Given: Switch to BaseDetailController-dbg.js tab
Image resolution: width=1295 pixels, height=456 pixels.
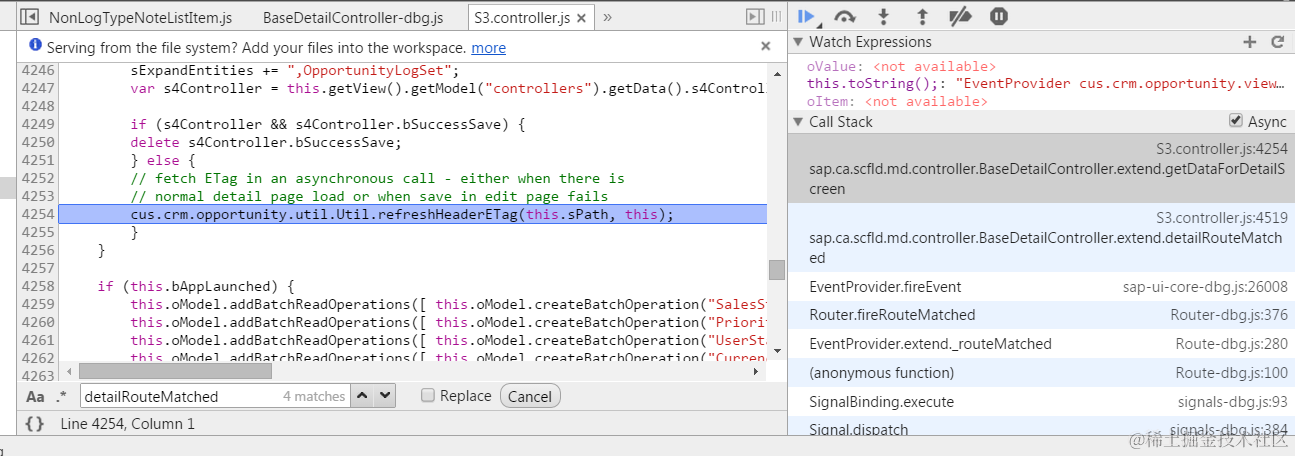Looking at the screenshot, I should click(353, 18).
